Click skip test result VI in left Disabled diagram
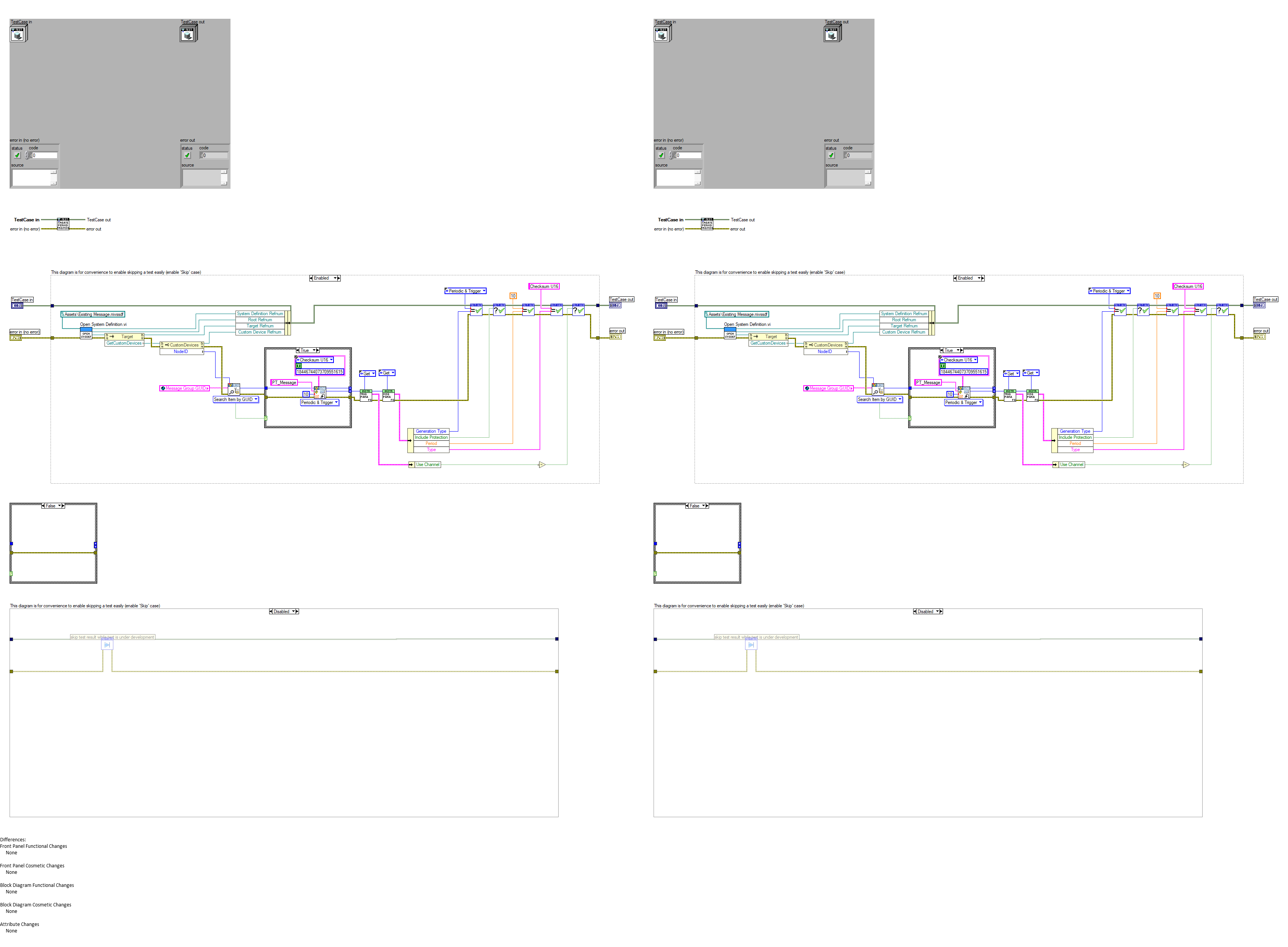Screen dimensions: 1288x947 click(107, 644)
